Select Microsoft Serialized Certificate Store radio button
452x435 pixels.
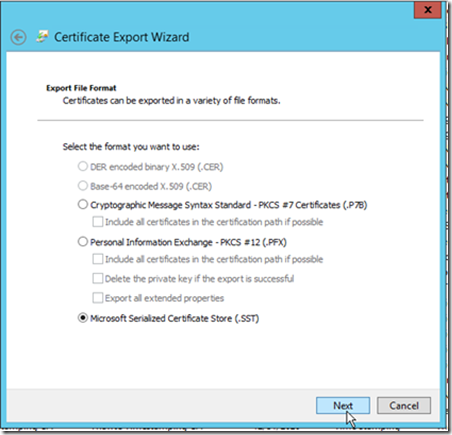pos(83,318)
